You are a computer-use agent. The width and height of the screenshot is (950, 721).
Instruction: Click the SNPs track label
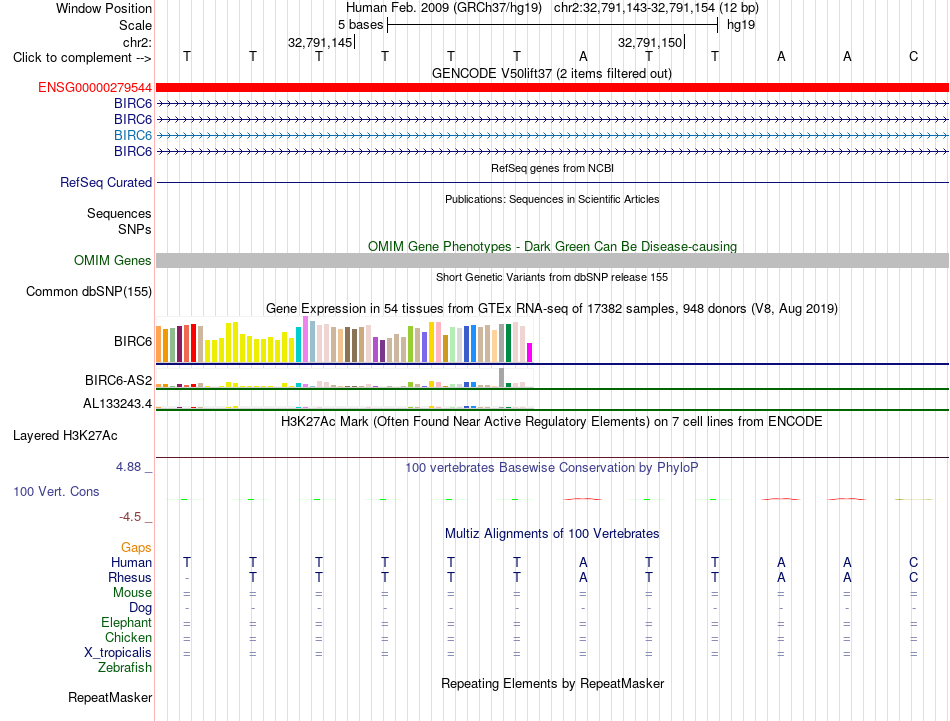pos(135,230)
